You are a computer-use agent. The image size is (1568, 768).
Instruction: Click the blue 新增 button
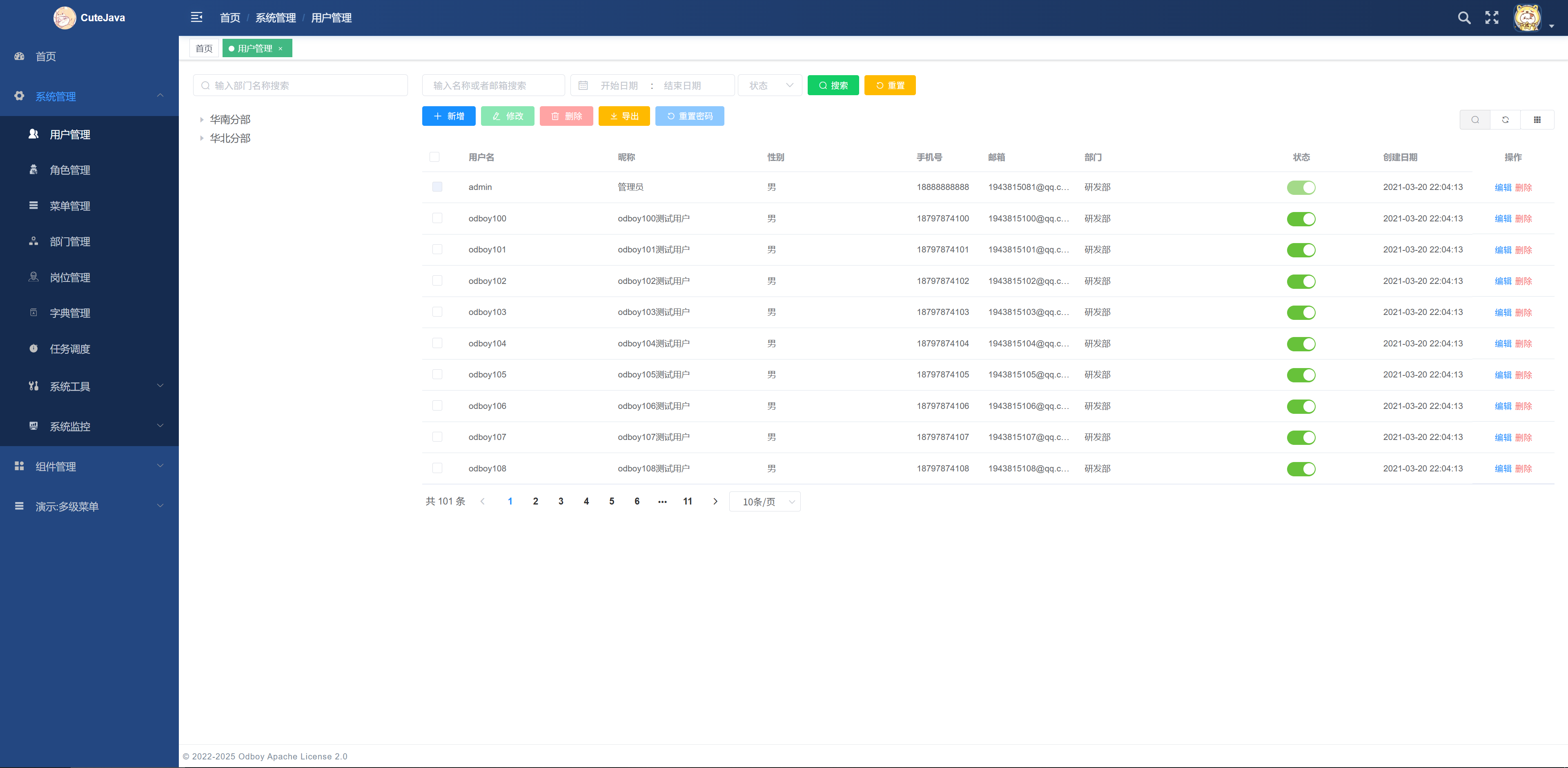(449, 116)
